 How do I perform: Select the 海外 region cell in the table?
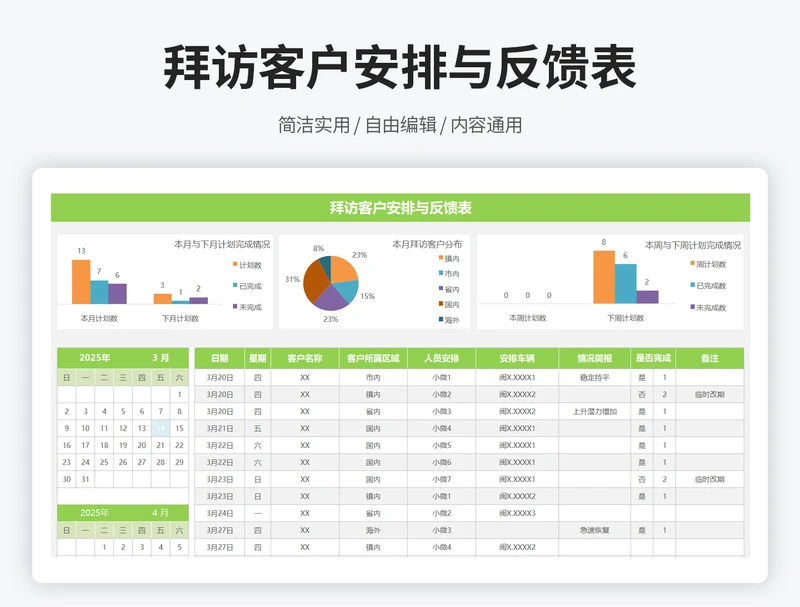373,530
